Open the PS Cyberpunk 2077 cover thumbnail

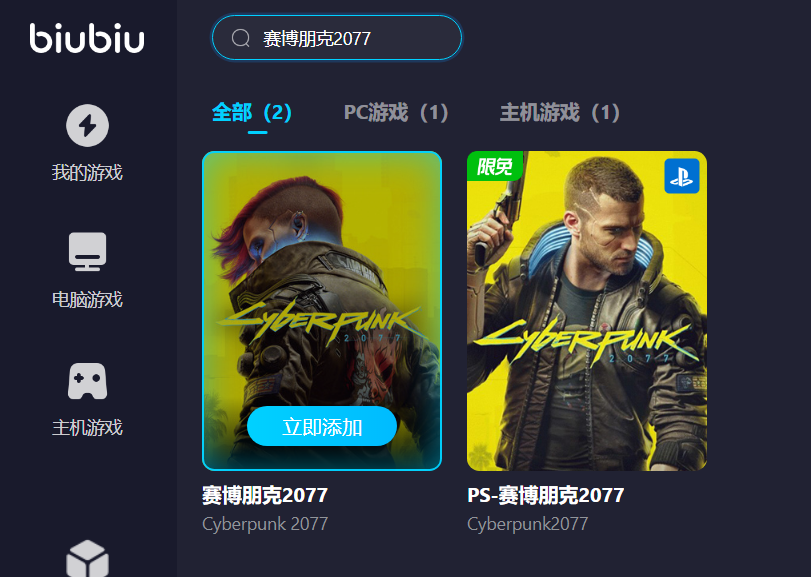tap(587, 311)
